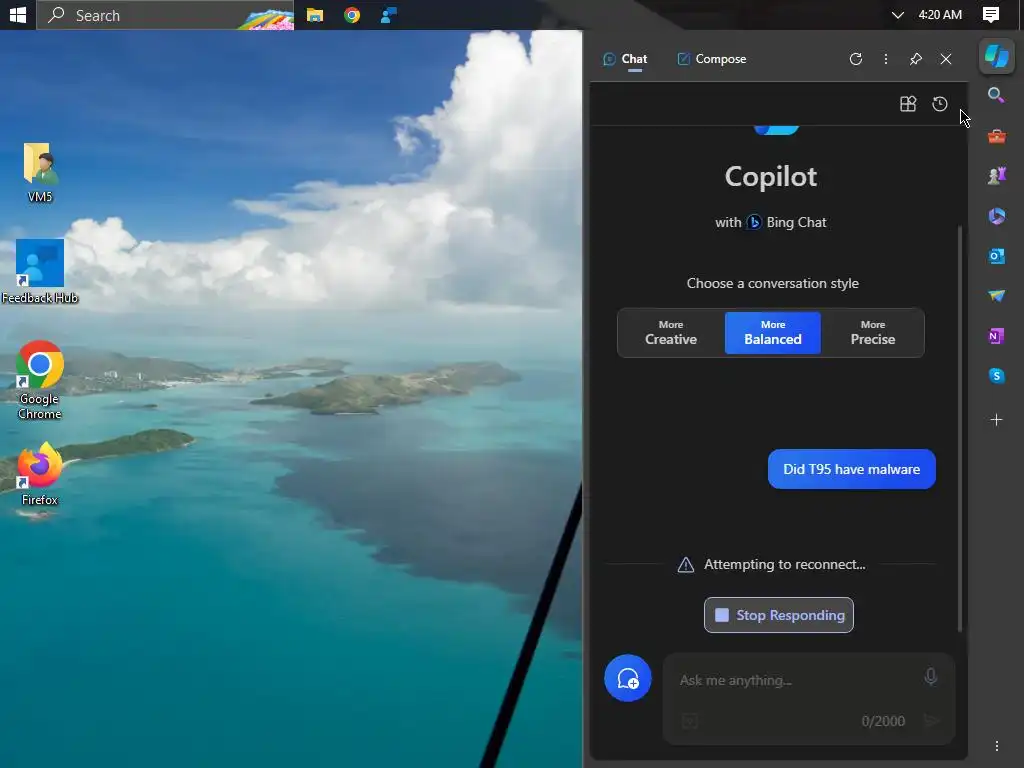Screen dimensions: 1024x768
Task: Open the sidebar Drop paper-plane icon
Action: (x=997, y=296)
